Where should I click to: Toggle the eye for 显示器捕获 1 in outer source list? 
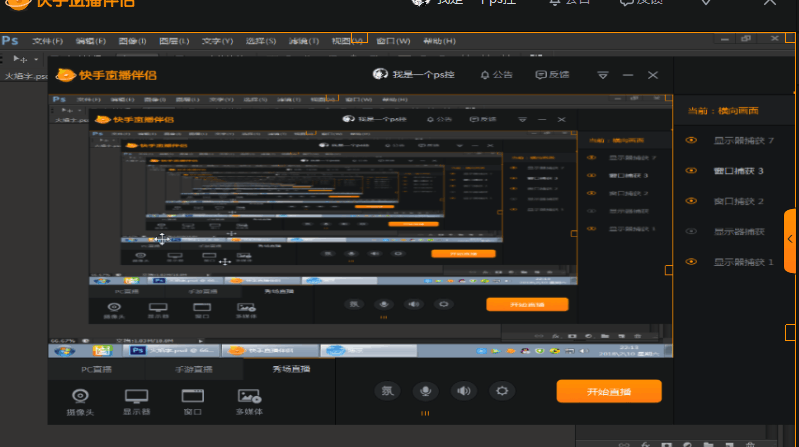691,262
